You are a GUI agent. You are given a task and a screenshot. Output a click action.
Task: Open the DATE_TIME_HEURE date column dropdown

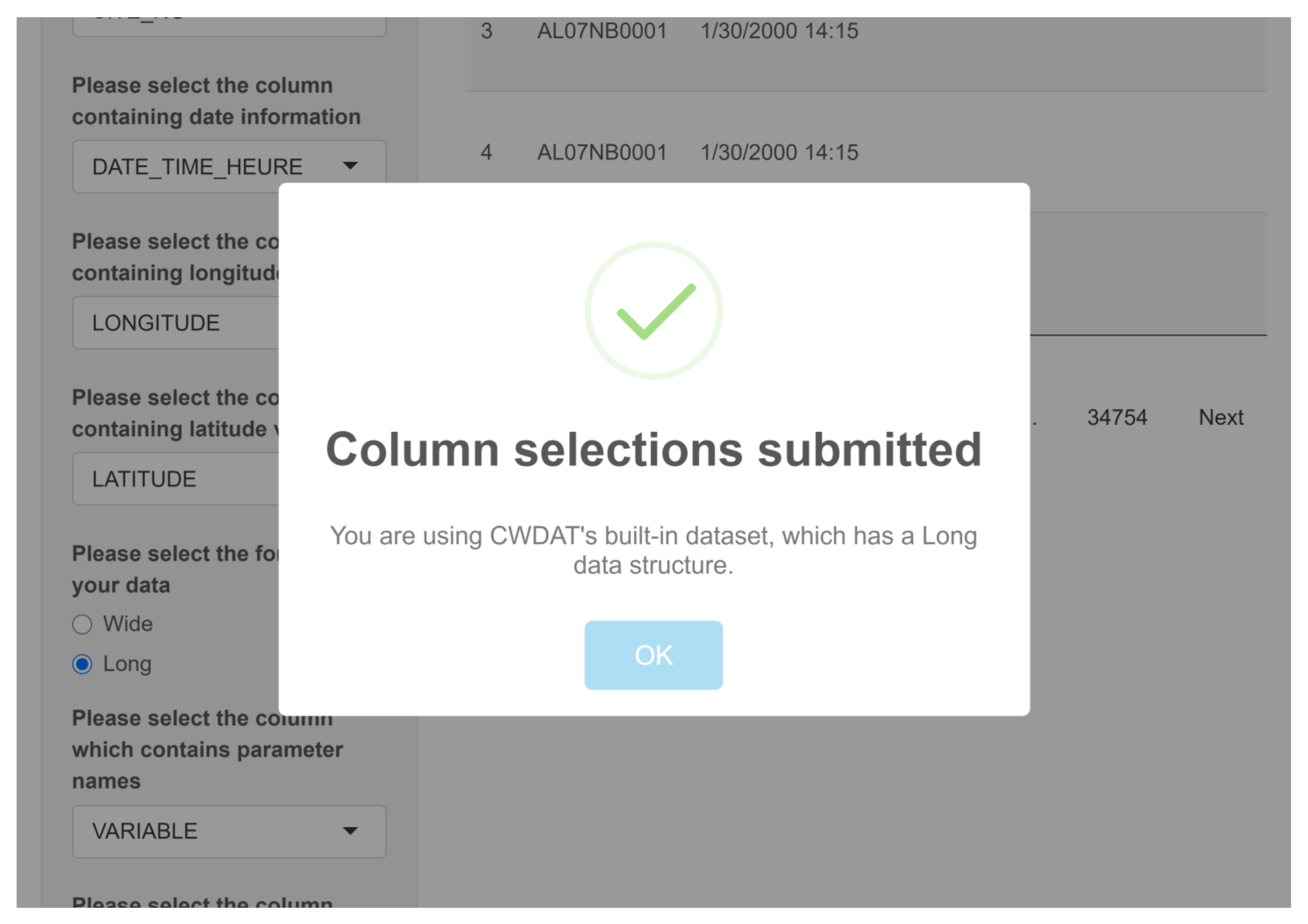pos(229,167)
